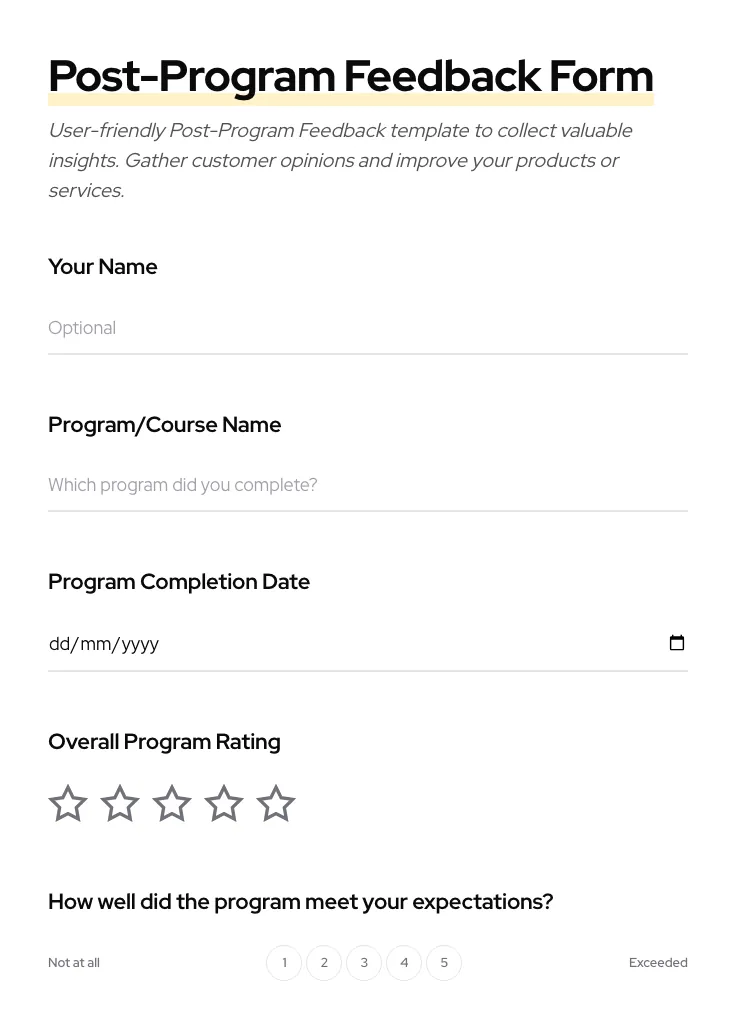Click the middle third star
The width and height of the screenshot is (736, 1024).
pyautogui.click(x=171, y=803)
